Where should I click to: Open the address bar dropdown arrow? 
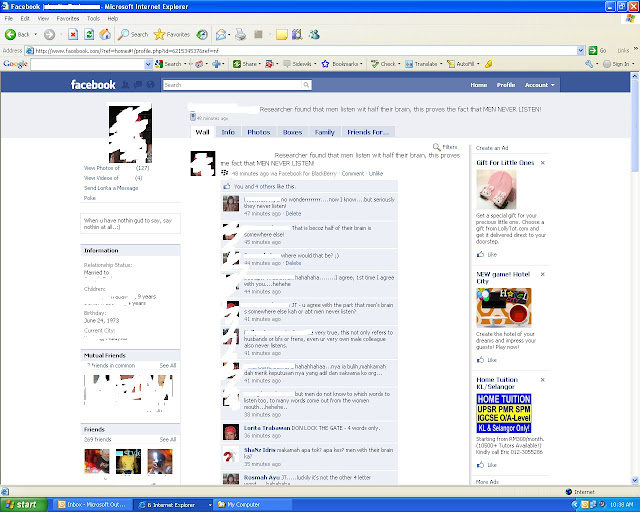tap(581, 51)
